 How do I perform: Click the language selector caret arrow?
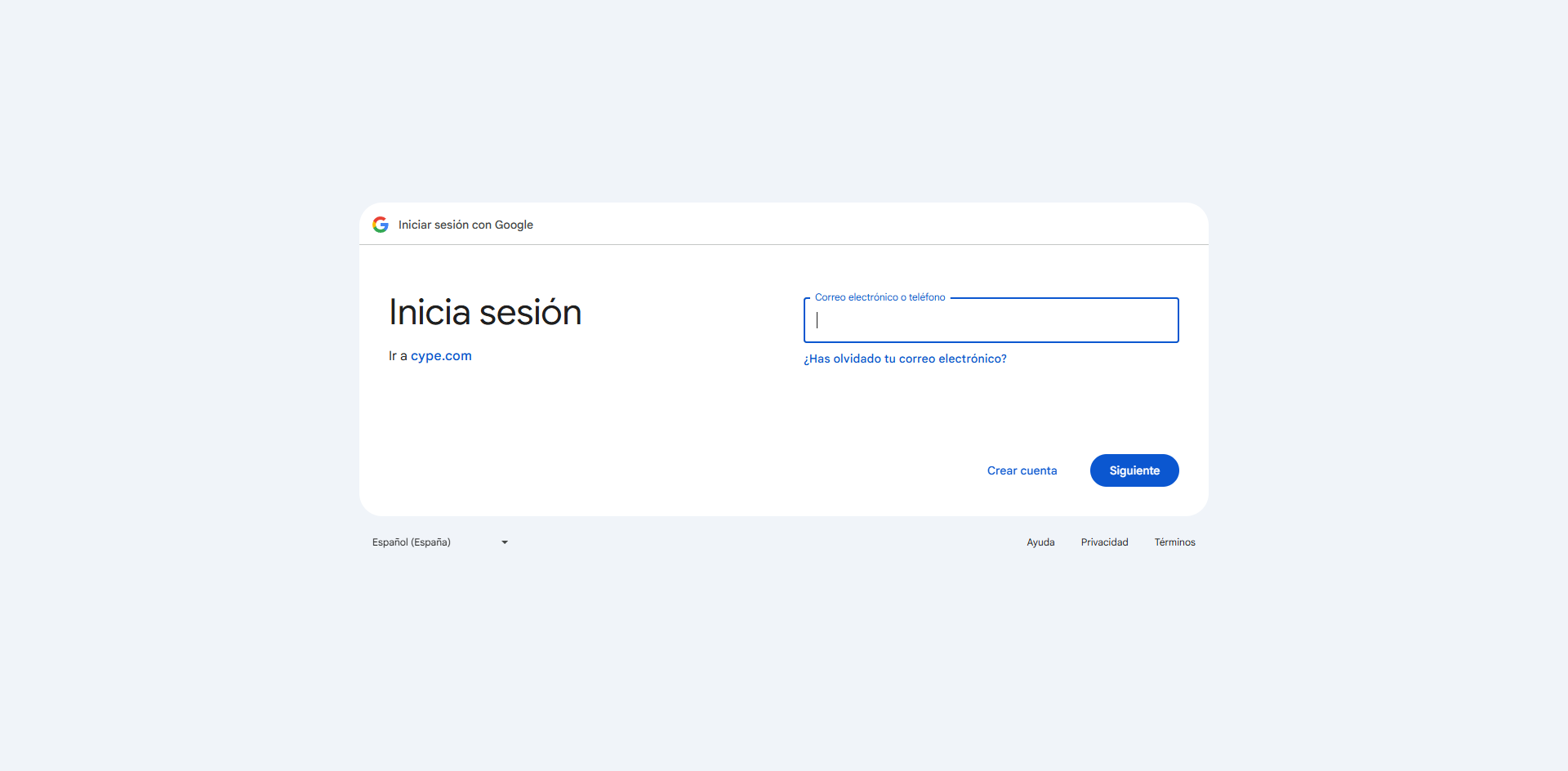505,542
